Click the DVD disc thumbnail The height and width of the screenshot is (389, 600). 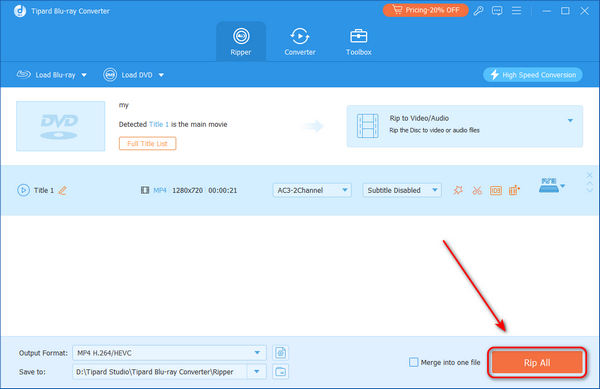[60, 126]
